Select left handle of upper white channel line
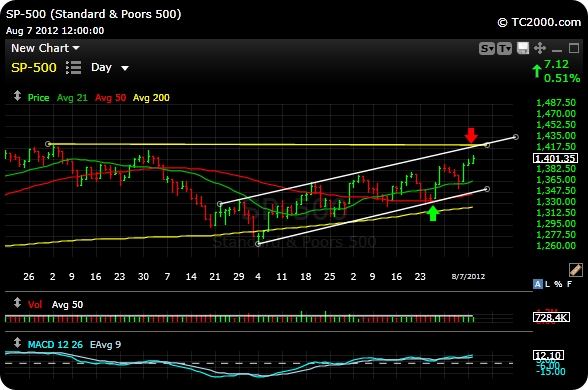 point(220,204)
